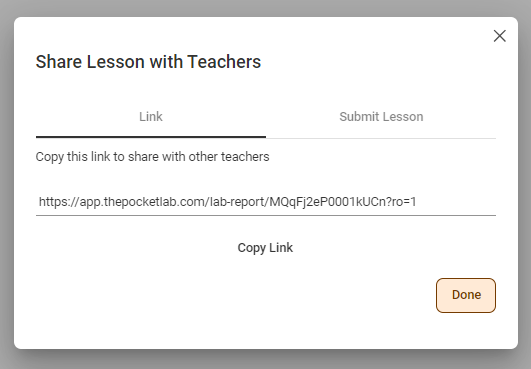The height and width of the screenshot is (369, 531).
Task: Click the word 'Copy' on Copy Link
Action: pos(251,248)
